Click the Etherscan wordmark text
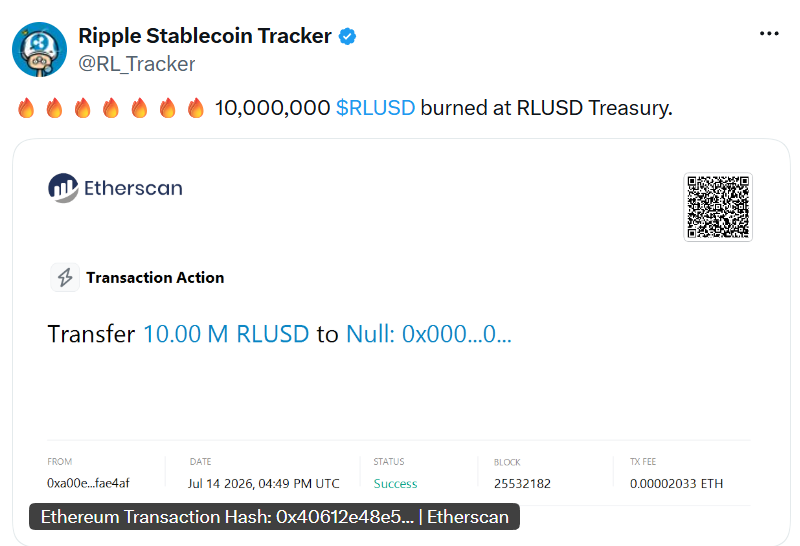 tap(133, 188)
